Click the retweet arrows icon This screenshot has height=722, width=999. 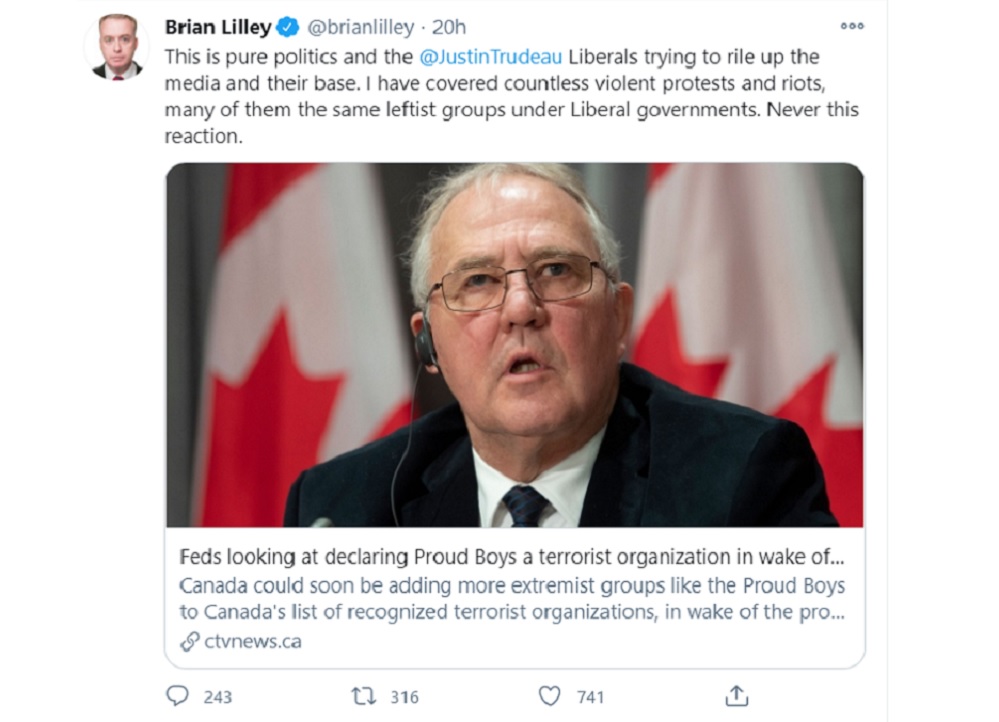coord(364,696)
